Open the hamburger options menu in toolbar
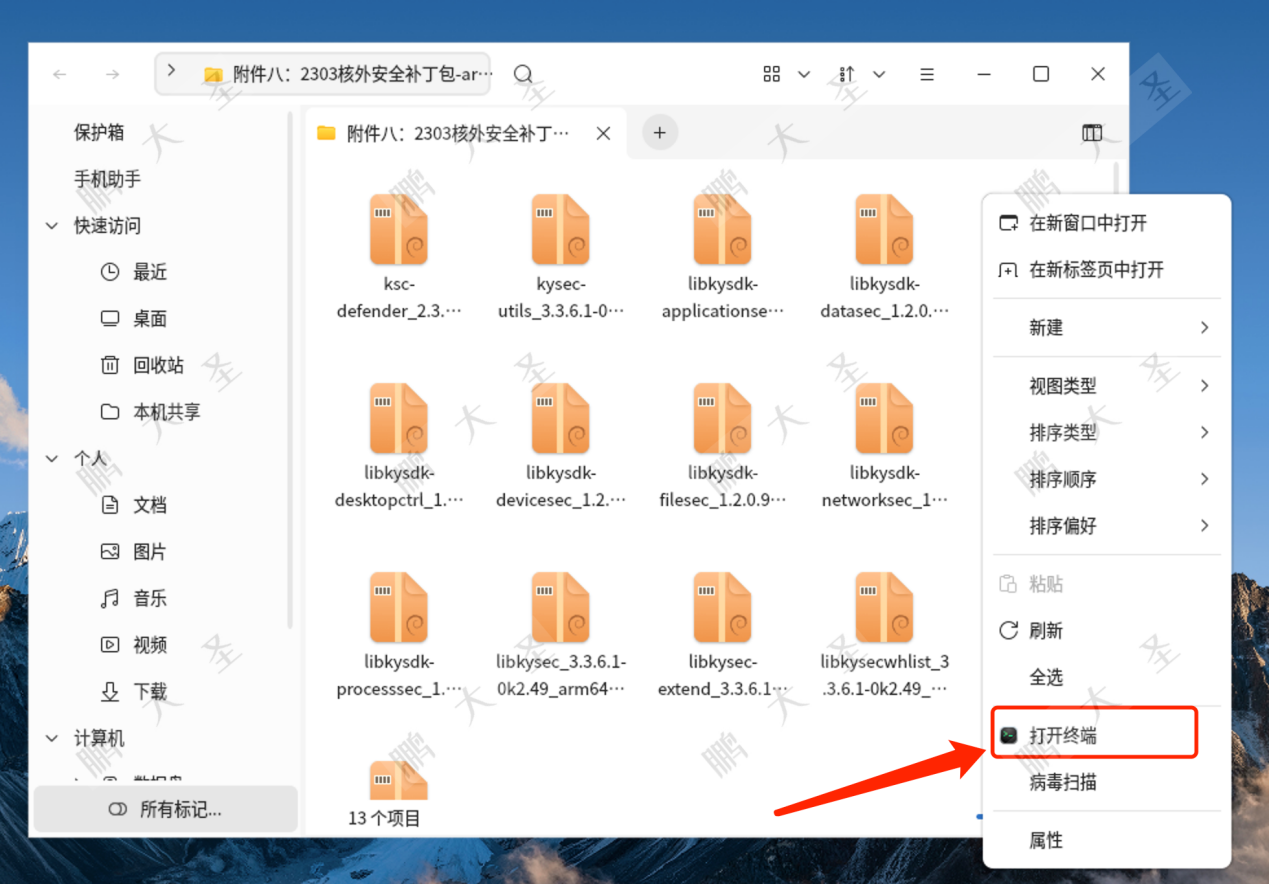Screen dimensions: 1269x884 pyautogui.click(x=927, y=74)
